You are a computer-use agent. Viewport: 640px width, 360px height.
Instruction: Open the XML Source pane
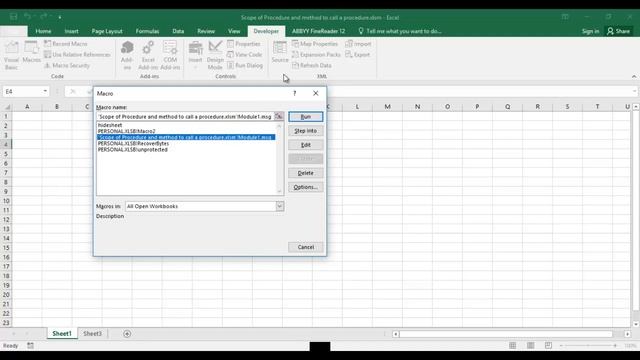tap(280, 52)
